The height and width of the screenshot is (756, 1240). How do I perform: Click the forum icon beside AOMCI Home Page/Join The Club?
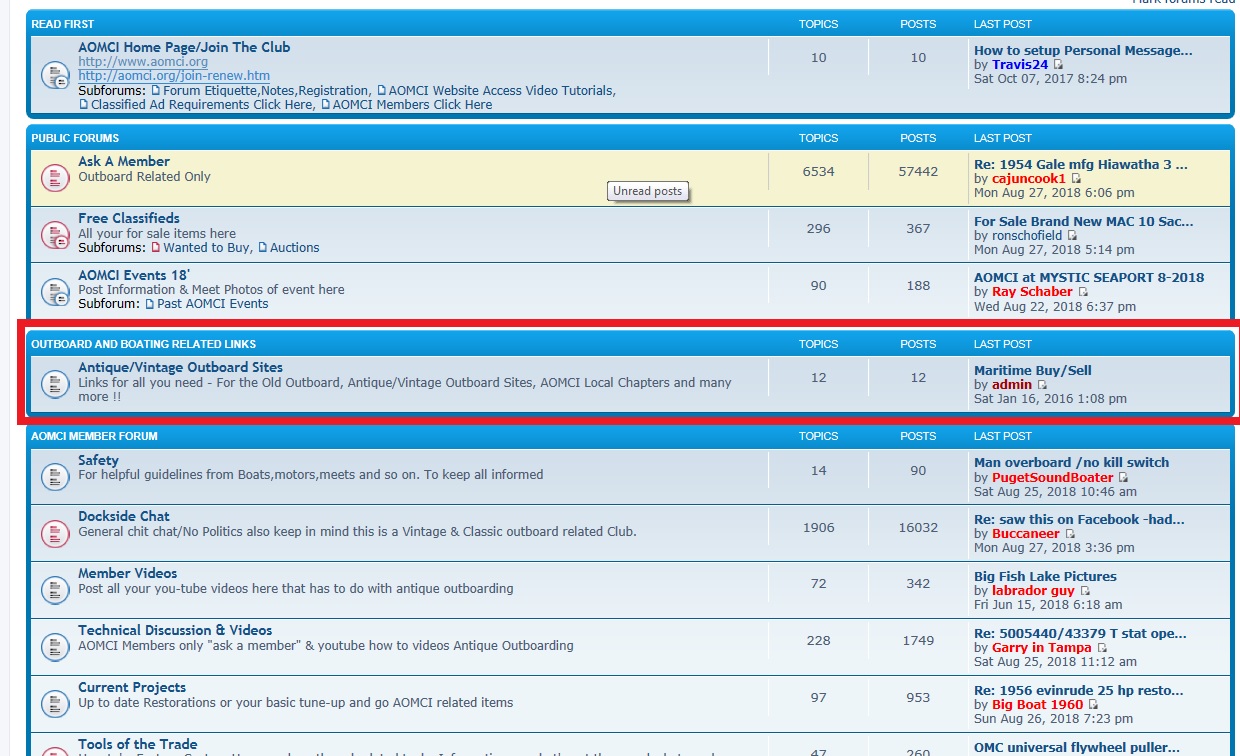(x=54, y=75)
